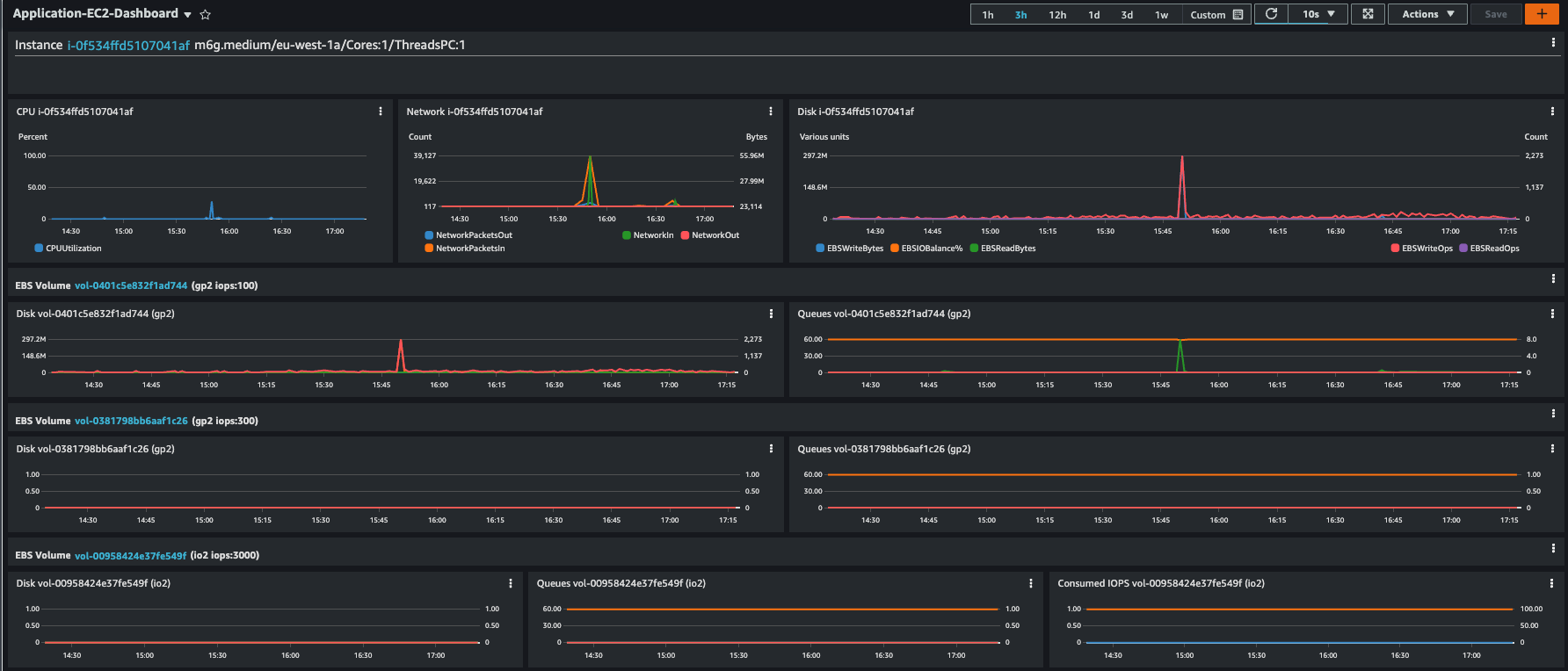Open volume link vol-00958424e37fe549f
This screenshot has width=1568, height=671.
pos(131,555)
